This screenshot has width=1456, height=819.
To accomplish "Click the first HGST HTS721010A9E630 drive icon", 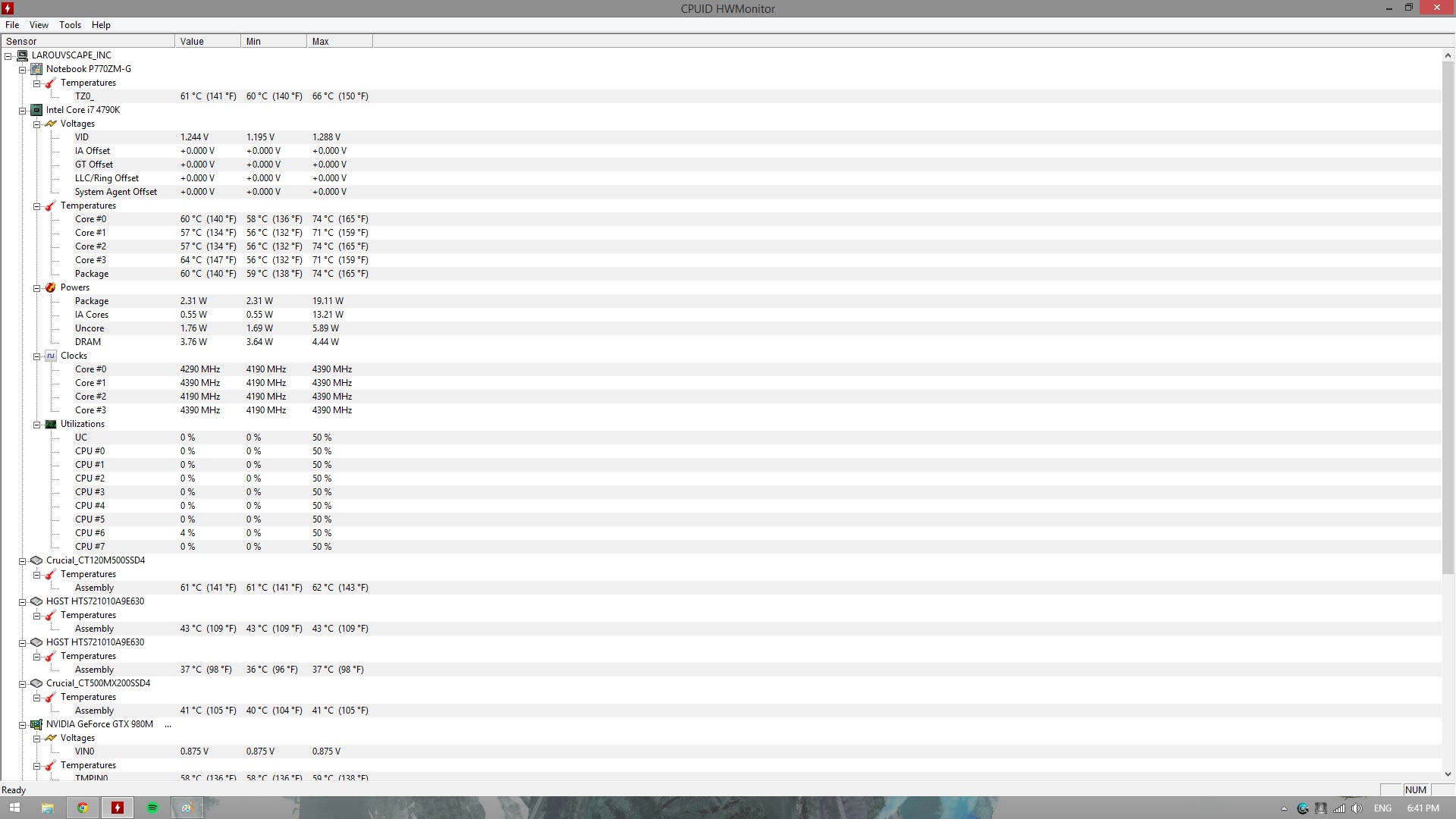I will (x=36, y=601).
